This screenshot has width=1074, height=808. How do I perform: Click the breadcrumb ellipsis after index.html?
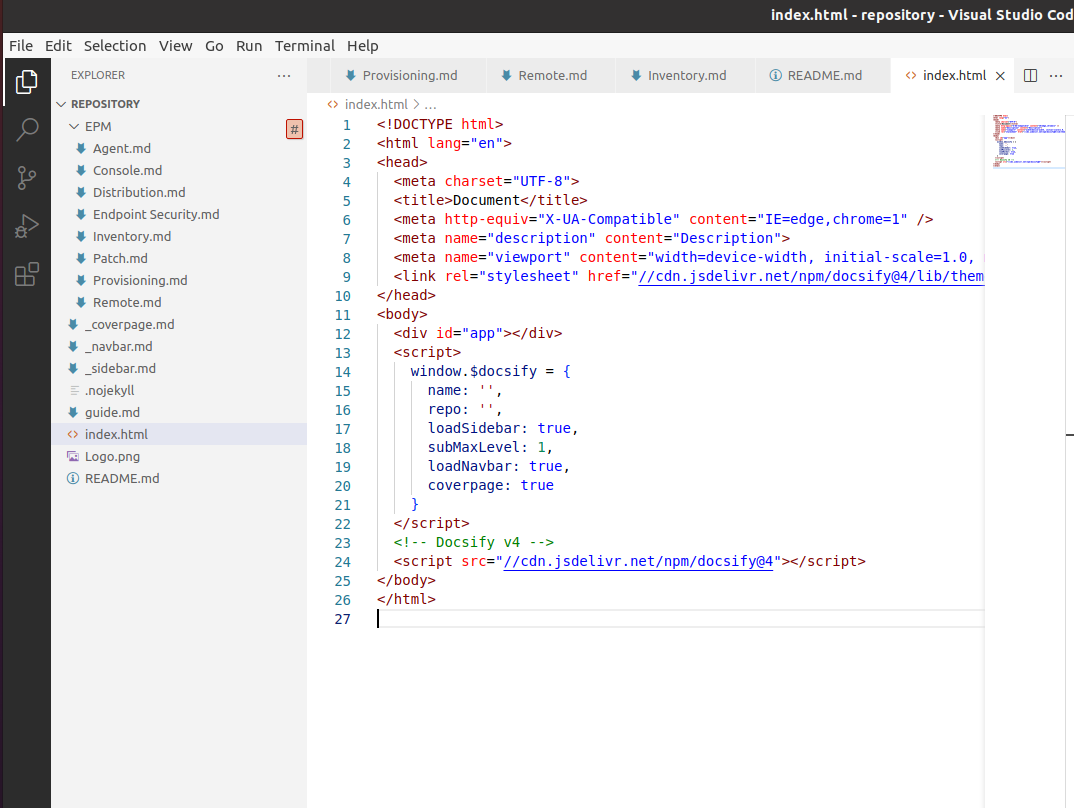point(431,104)
